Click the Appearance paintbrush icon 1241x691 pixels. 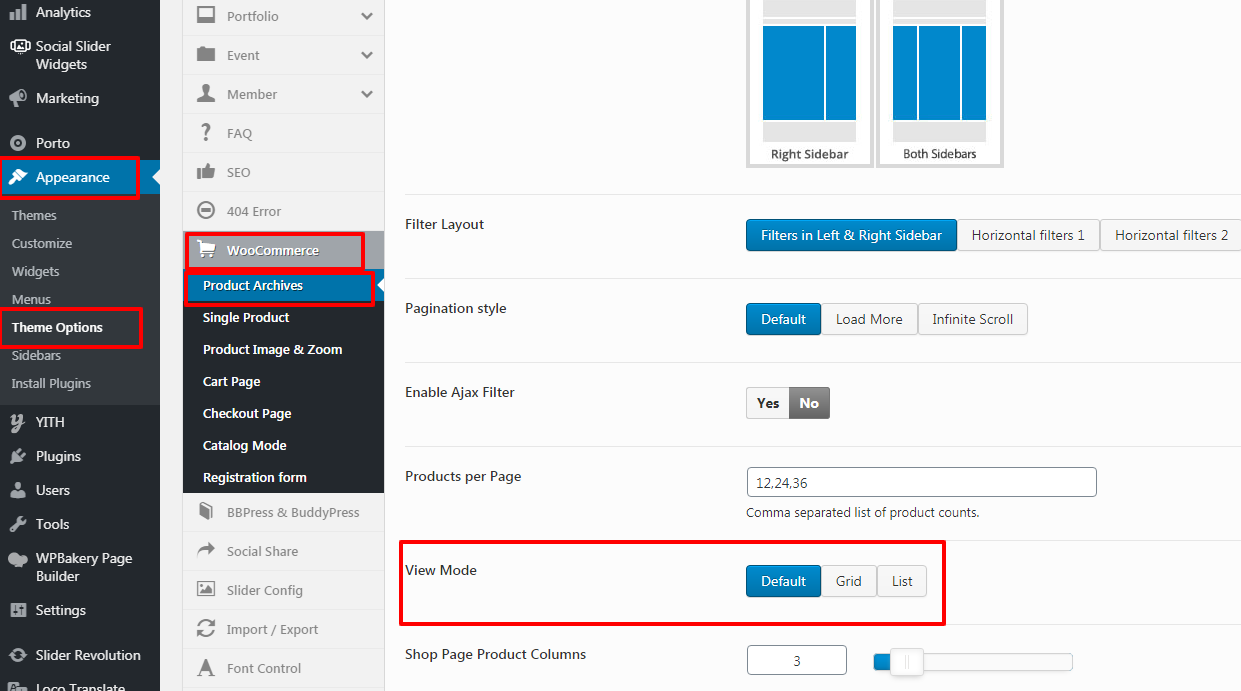coord(18,177)
